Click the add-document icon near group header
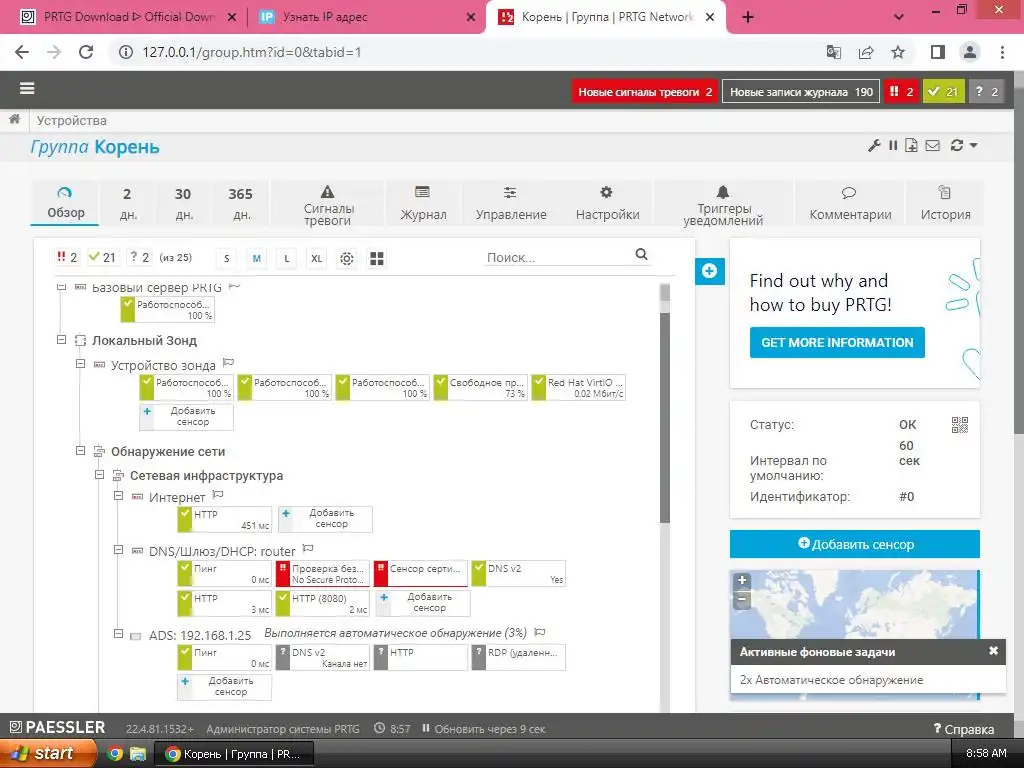This screenshot has width=1024, height=768. pos(911,145)
